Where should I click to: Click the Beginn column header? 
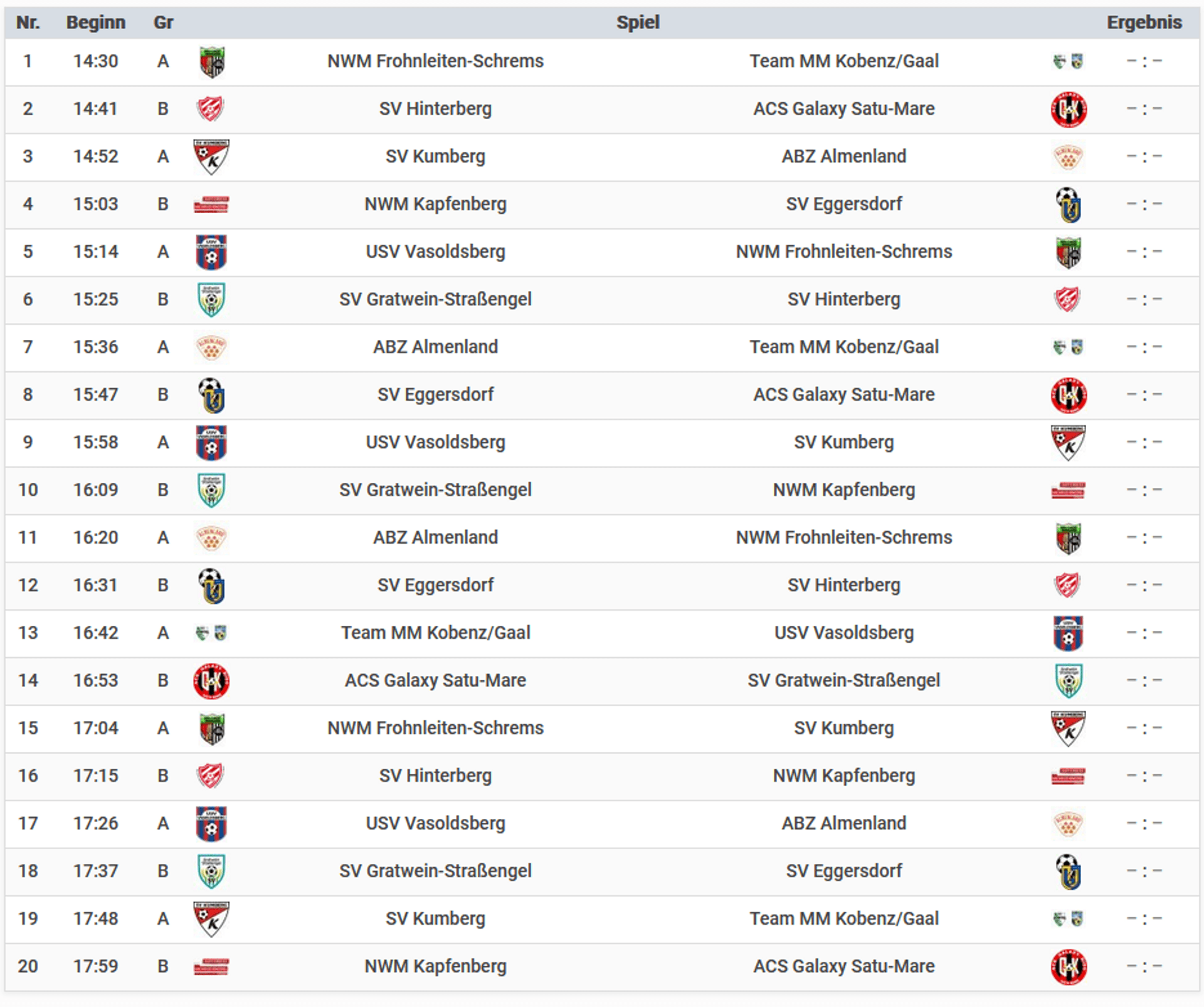96,23
